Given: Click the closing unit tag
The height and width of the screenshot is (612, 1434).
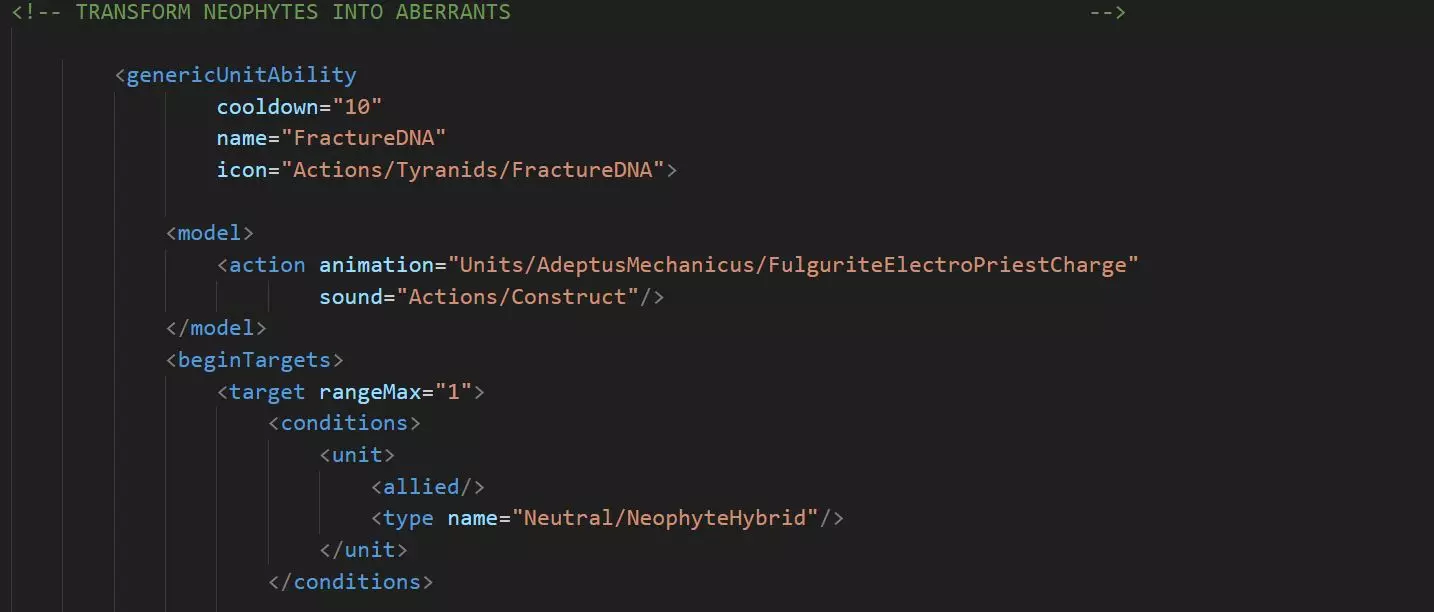Looking at the screenshot, I should [x=363, y=550].
